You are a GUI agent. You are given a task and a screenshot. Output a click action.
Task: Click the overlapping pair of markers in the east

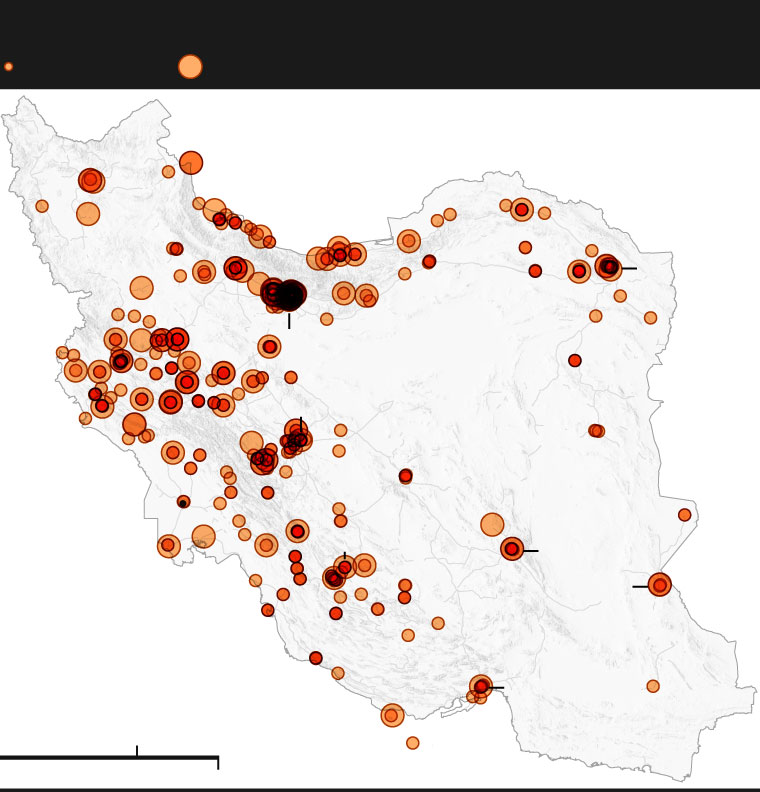[x=596, y=431]
